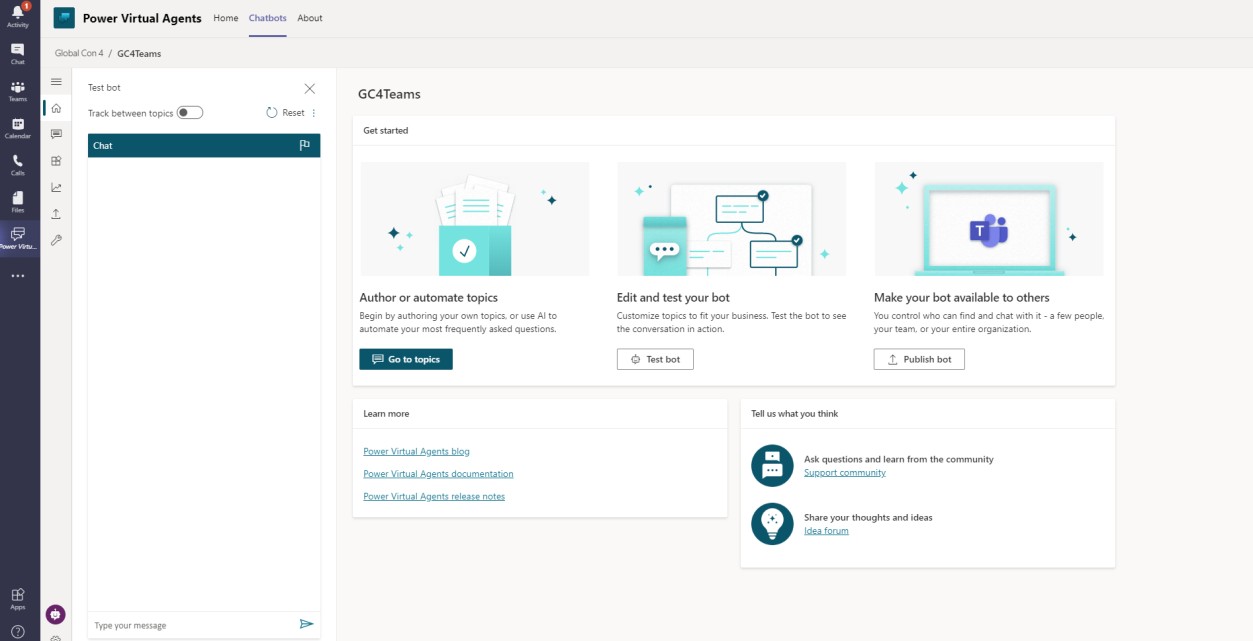The height and width of the screenshot is (641, 1253).
Task: Click the purple bot icon at sidebar bottom
Action: (56, 615)
